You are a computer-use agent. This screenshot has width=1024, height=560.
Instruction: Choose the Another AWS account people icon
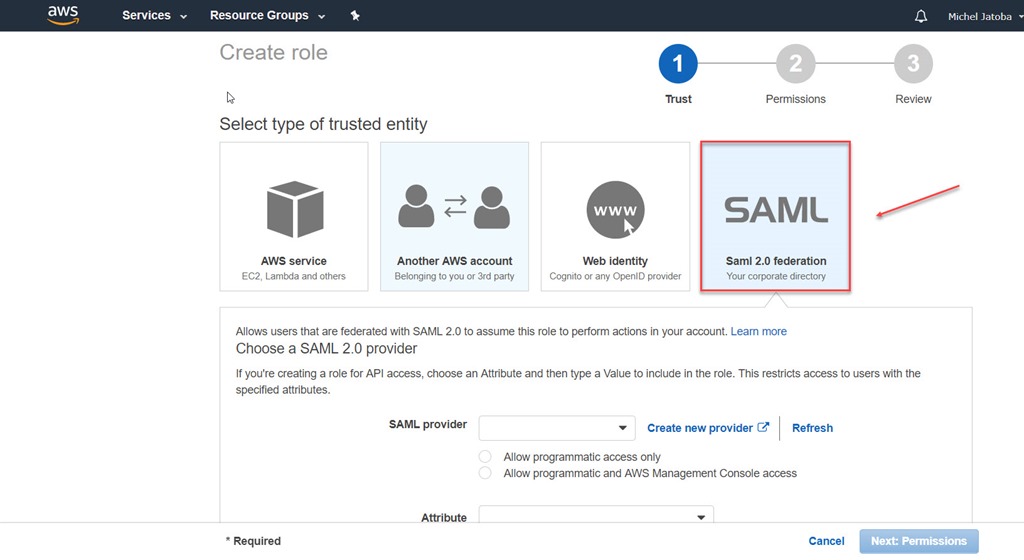[x=455, y=207]
